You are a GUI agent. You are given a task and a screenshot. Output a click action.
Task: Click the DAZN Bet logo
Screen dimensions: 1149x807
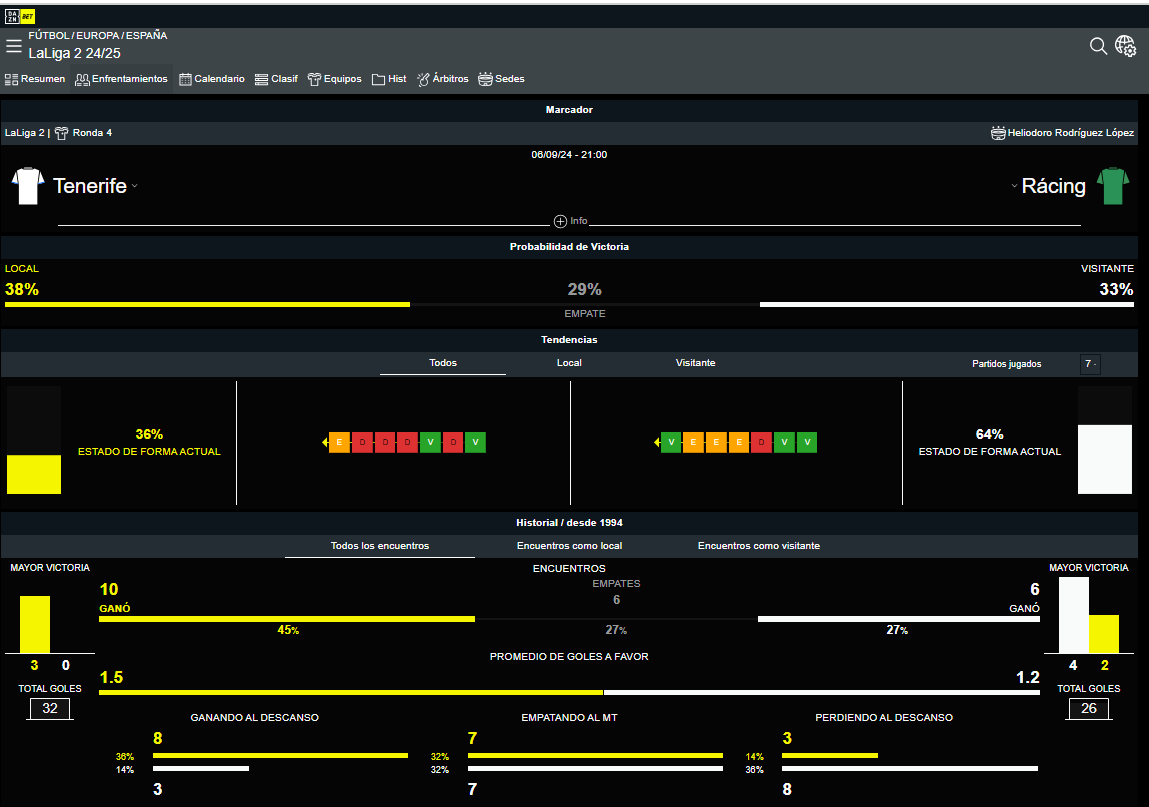(x=21, y=16)
